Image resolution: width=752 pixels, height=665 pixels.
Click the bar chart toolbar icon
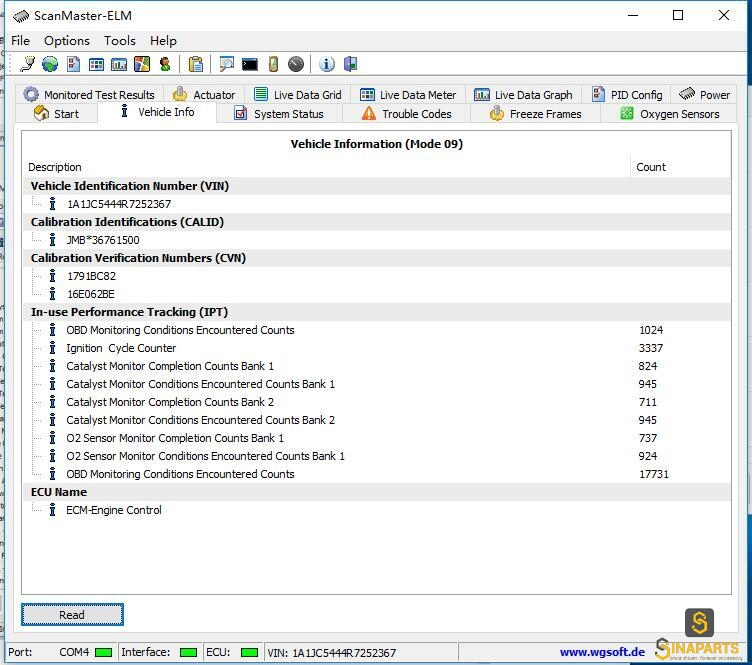(x=118, y=64)
